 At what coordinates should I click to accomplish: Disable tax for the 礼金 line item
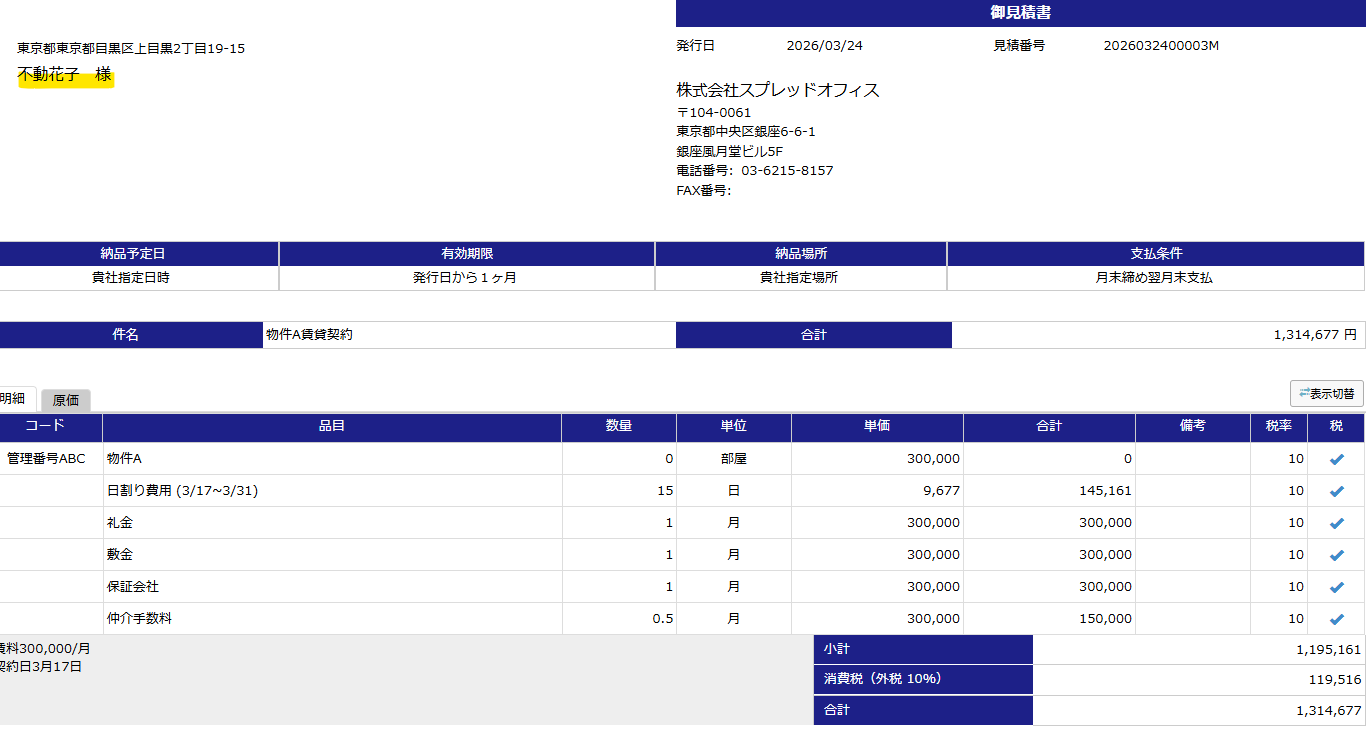[x=1336, y=523]
